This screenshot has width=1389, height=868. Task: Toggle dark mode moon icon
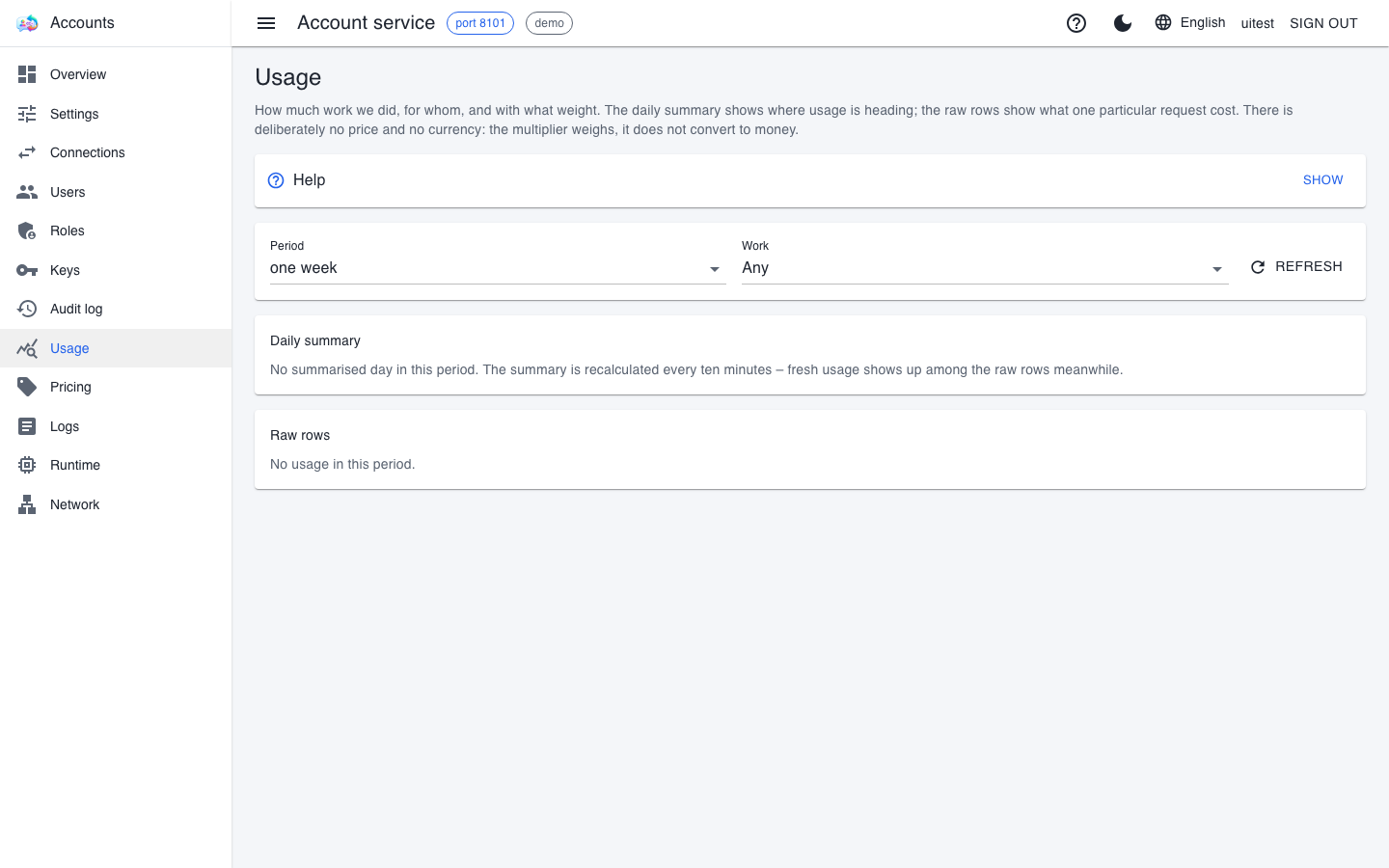1123,23
